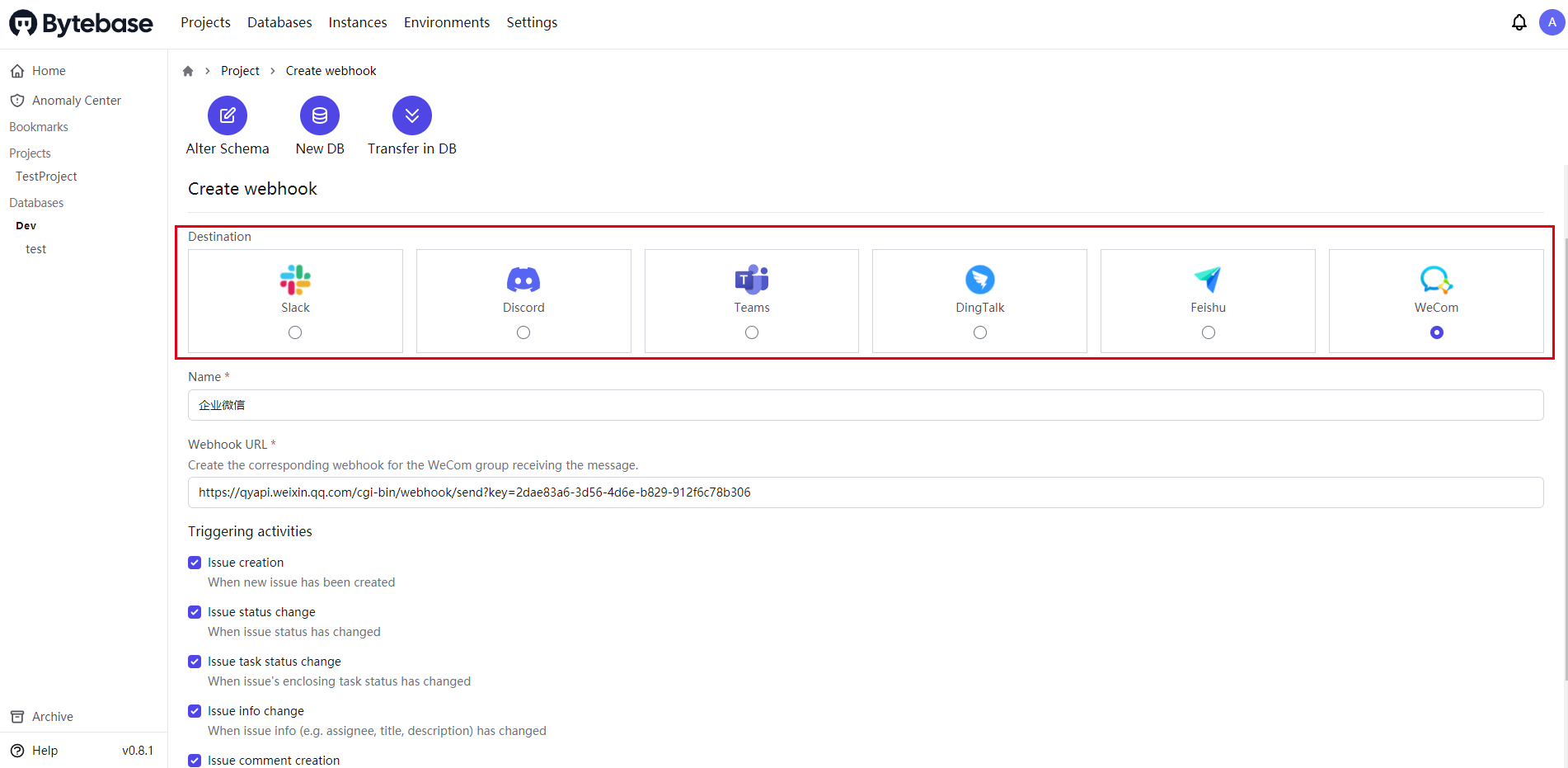Click Project in breadcrumb
Screen dimensions: 1568x768
click(x=240, y=71)
